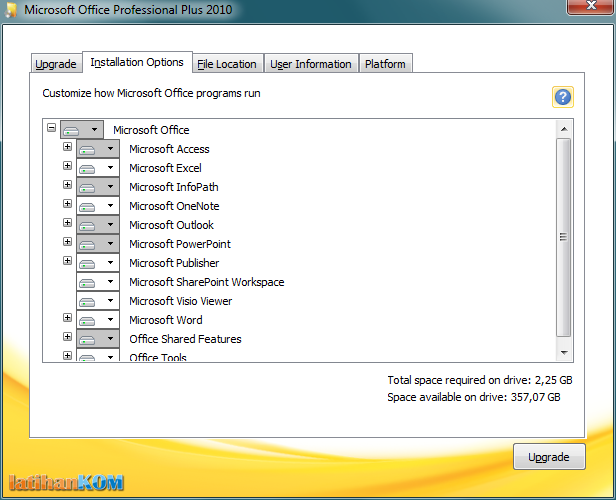This screenshot has width=616, height=500.
Task: Collapse the Microsoft Office root node
Action: click(51, 127)
